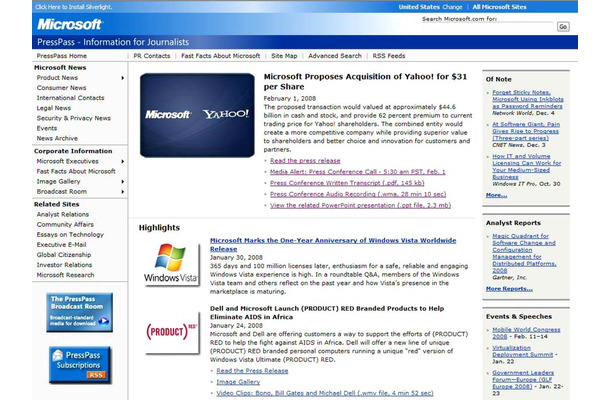The width and height of the screenshot is (610, 400).
Task: Open Events in sidebar
Action: click(47, 128)
